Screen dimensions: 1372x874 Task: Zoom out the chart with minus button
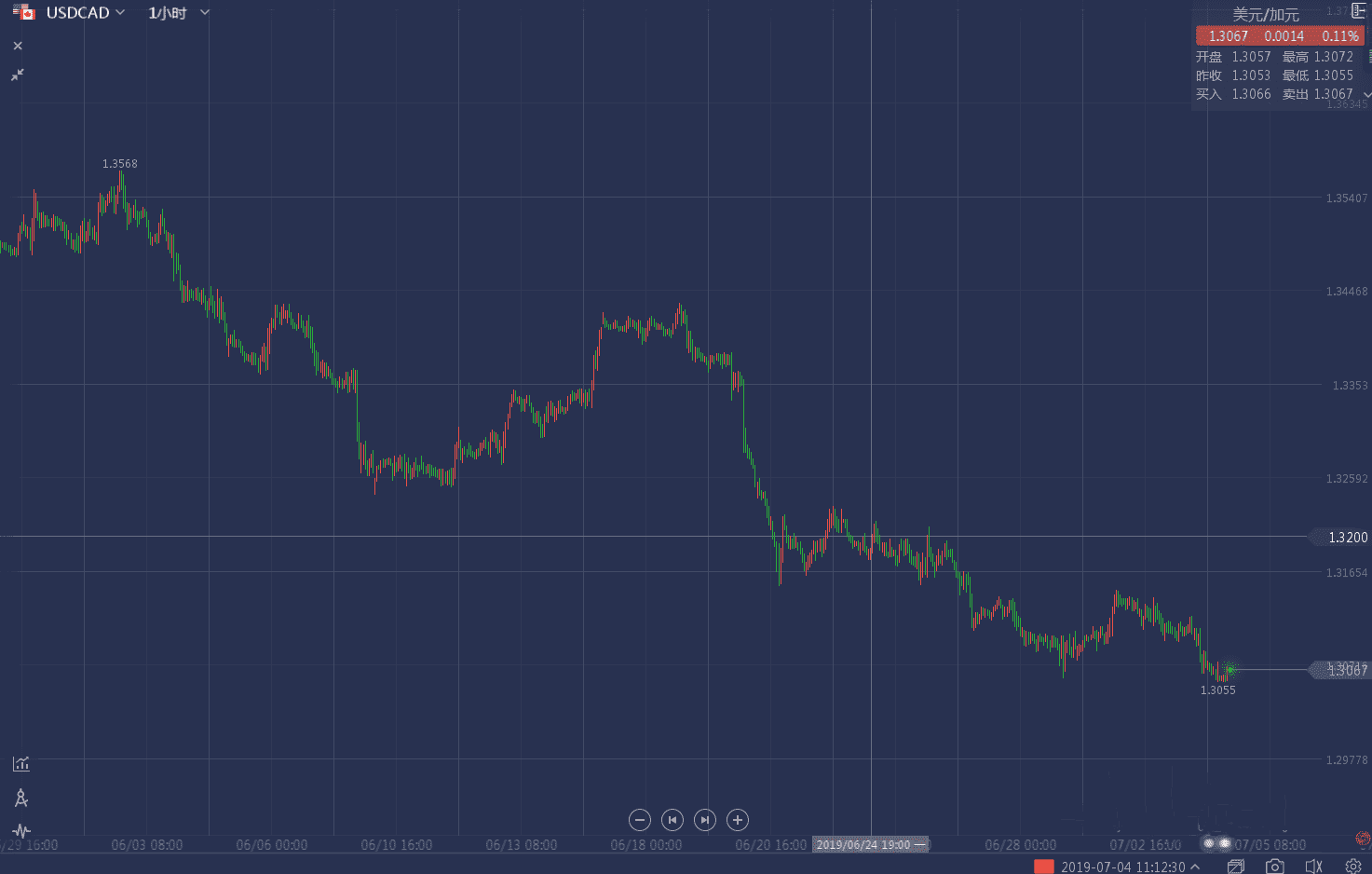point(640,820)
